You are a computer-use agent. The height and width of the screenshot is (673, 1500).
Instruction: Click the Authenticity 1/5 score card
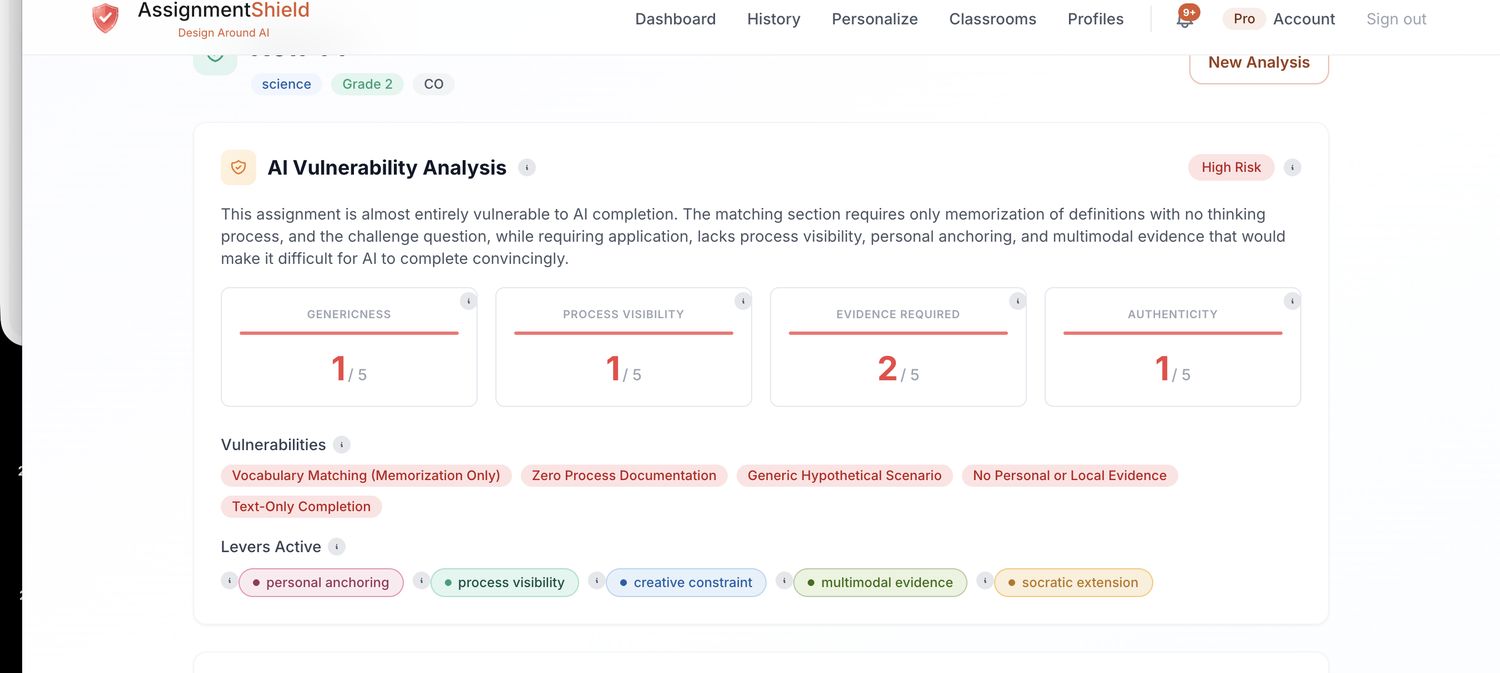click(1173, 347)
